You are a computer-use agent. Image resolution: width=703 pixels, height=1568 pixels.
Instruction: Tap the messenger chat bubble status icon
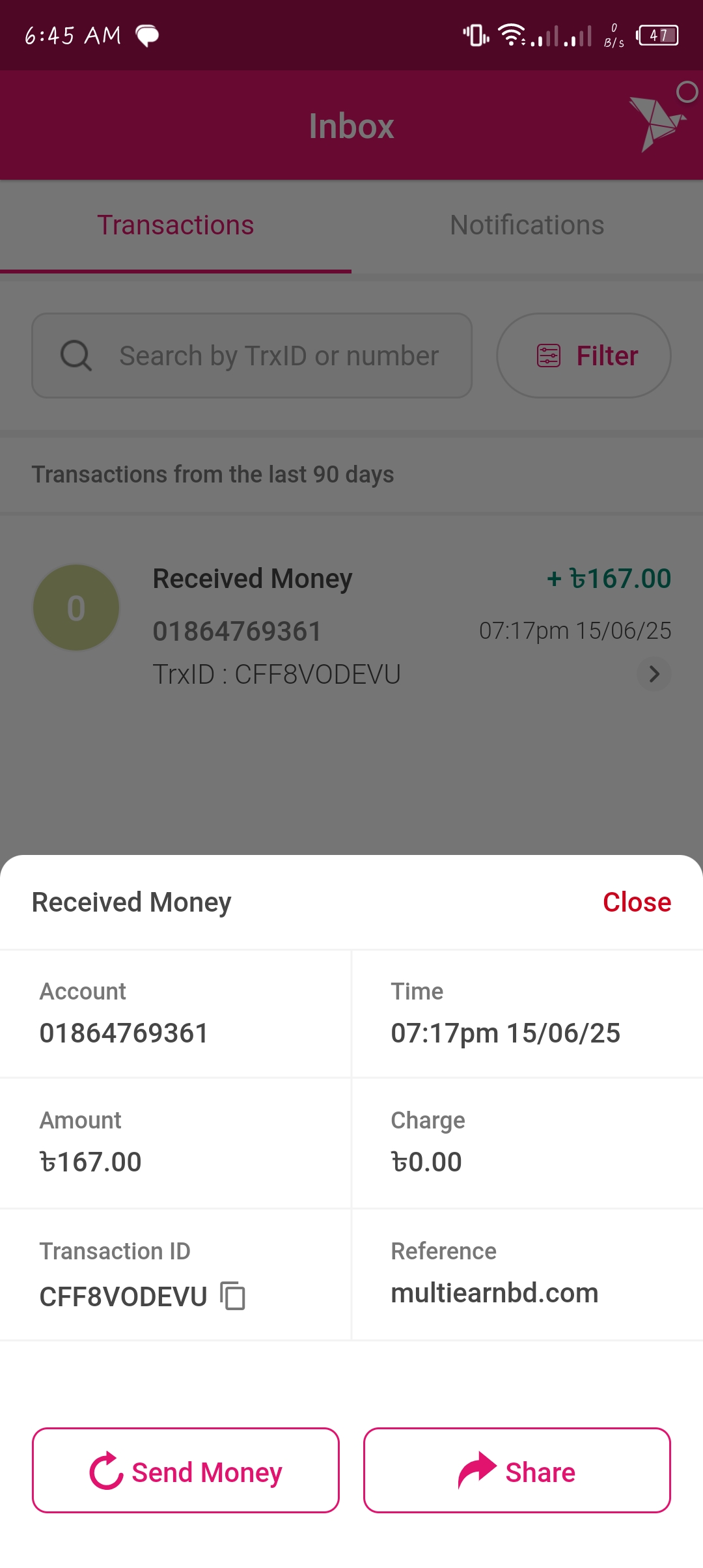tap(147, 35)
